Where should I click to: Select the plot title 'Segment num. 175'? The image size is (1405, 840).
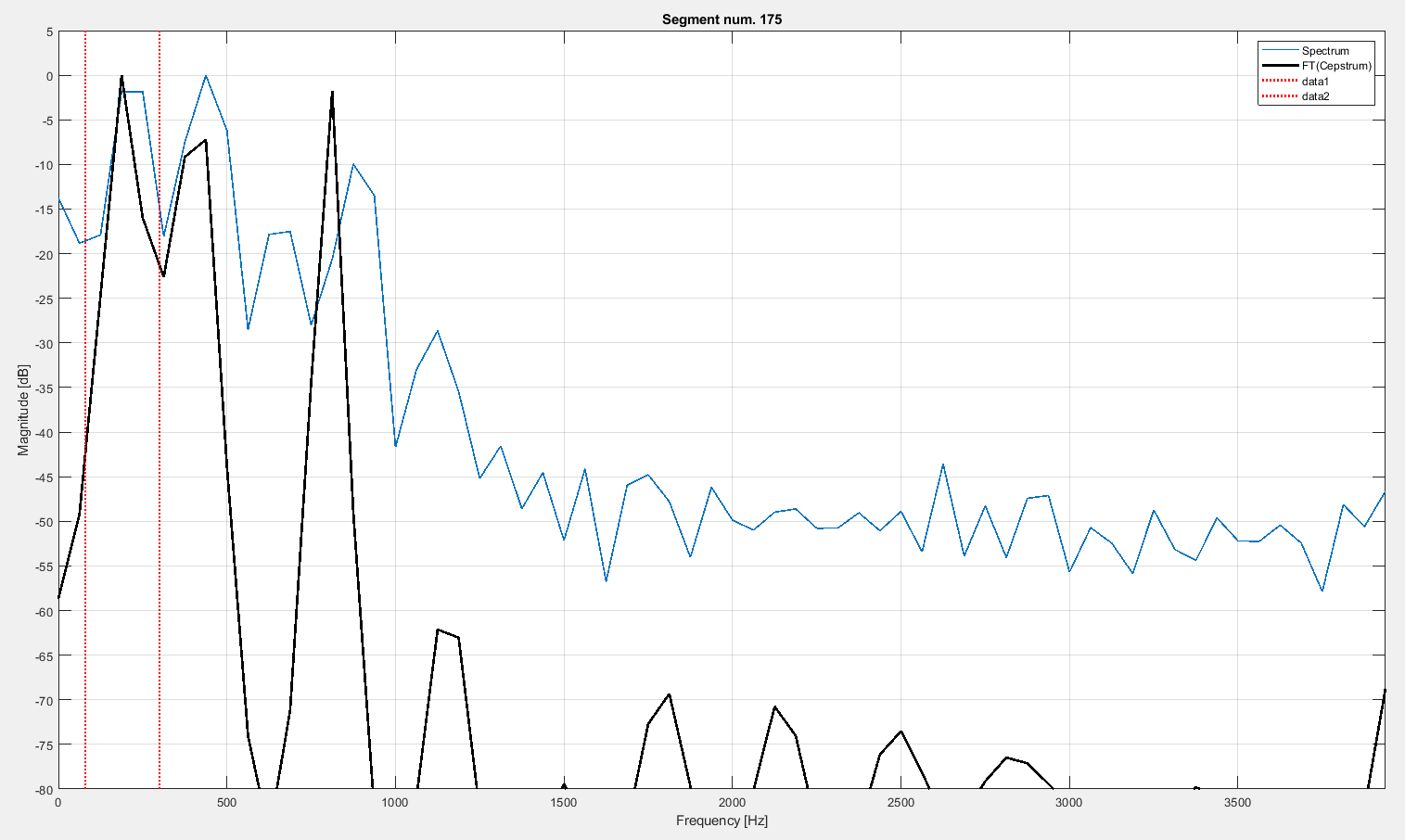tap(722, 19)
